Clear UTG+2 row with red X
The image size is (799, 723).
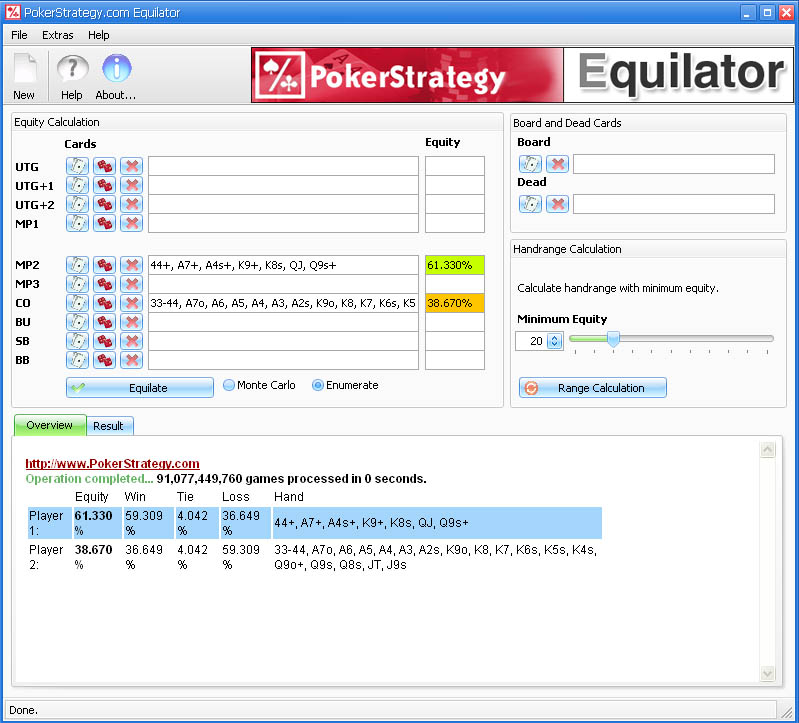pyautogui.click(x=131, y=204)
